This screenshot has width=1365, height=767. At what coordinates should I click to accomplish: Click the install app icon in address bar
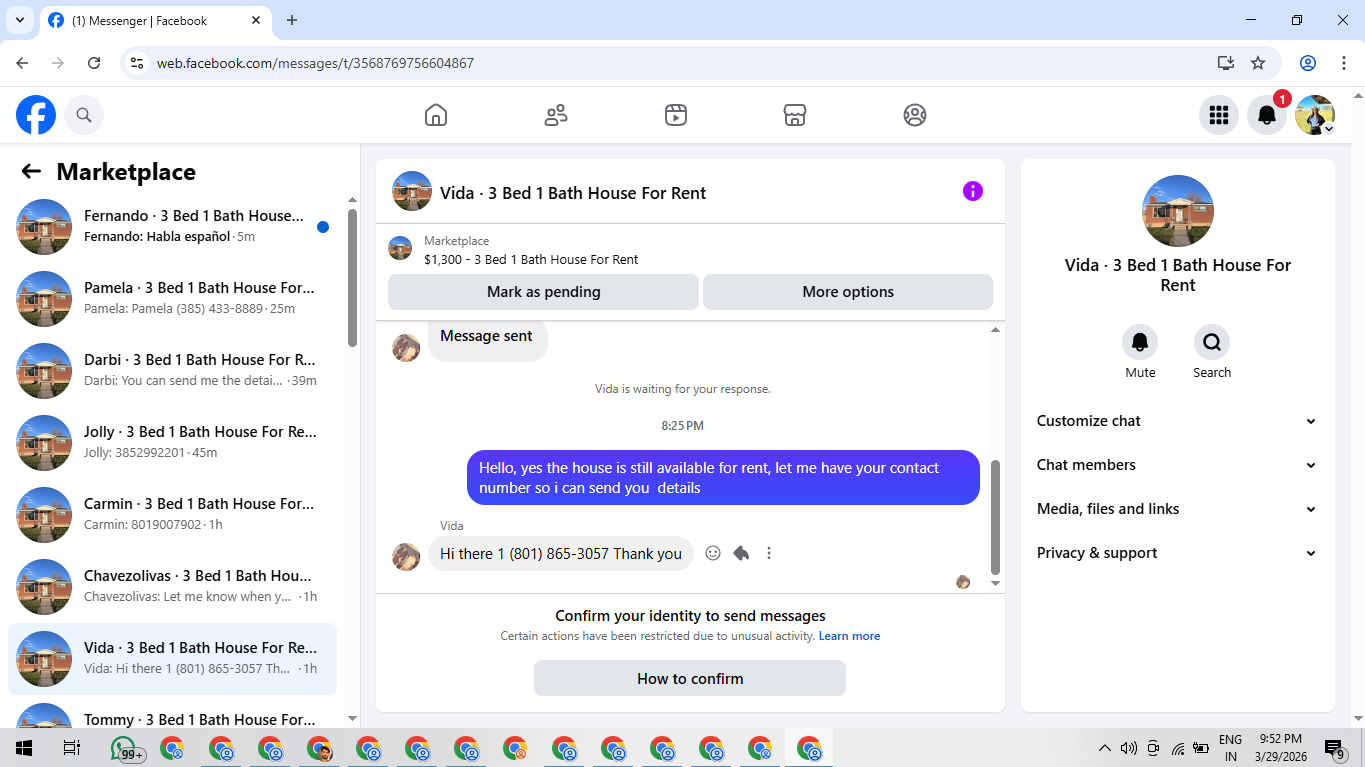pos(1226,63)
